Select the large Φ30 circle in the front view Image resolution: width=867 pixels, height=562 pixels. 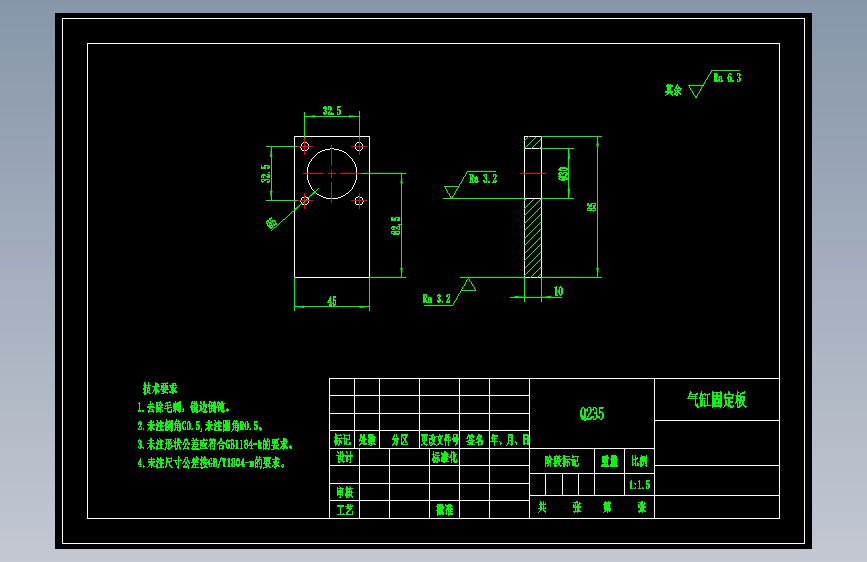(x=332, y=174)
